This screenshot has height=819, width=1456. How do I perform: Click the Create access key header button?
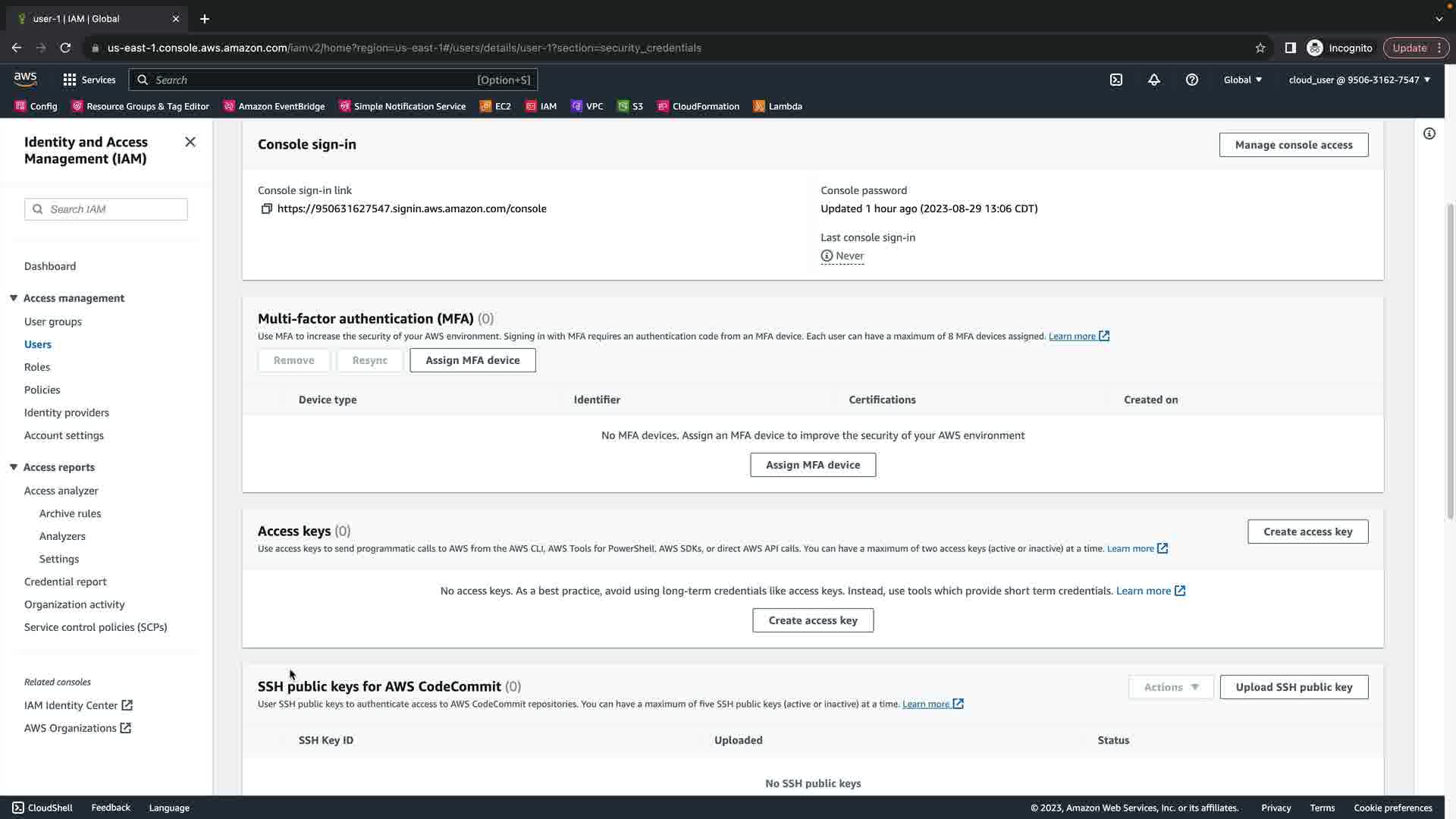coord(1307,532)
